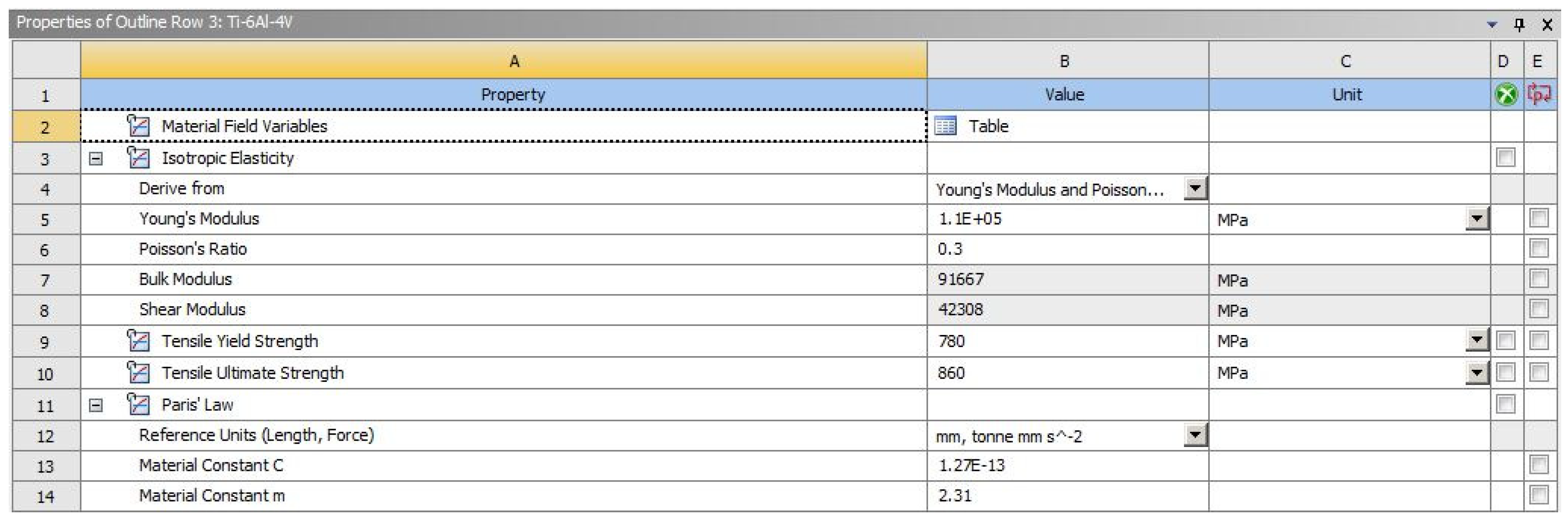Open the panel options dropdown arrow in title bar
1568x521 pixels.
tap(1492, 25)
